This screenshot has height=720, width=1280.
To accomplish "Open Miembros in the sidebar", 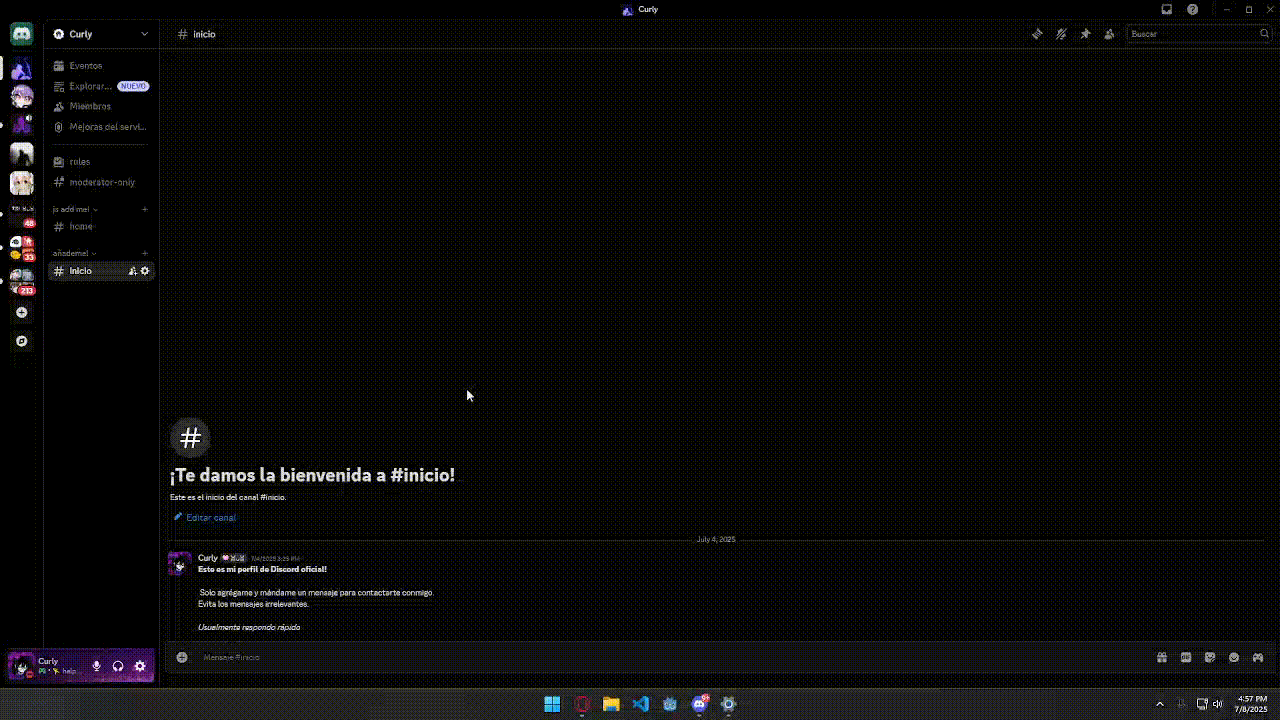I will click(x=100, y=106).
